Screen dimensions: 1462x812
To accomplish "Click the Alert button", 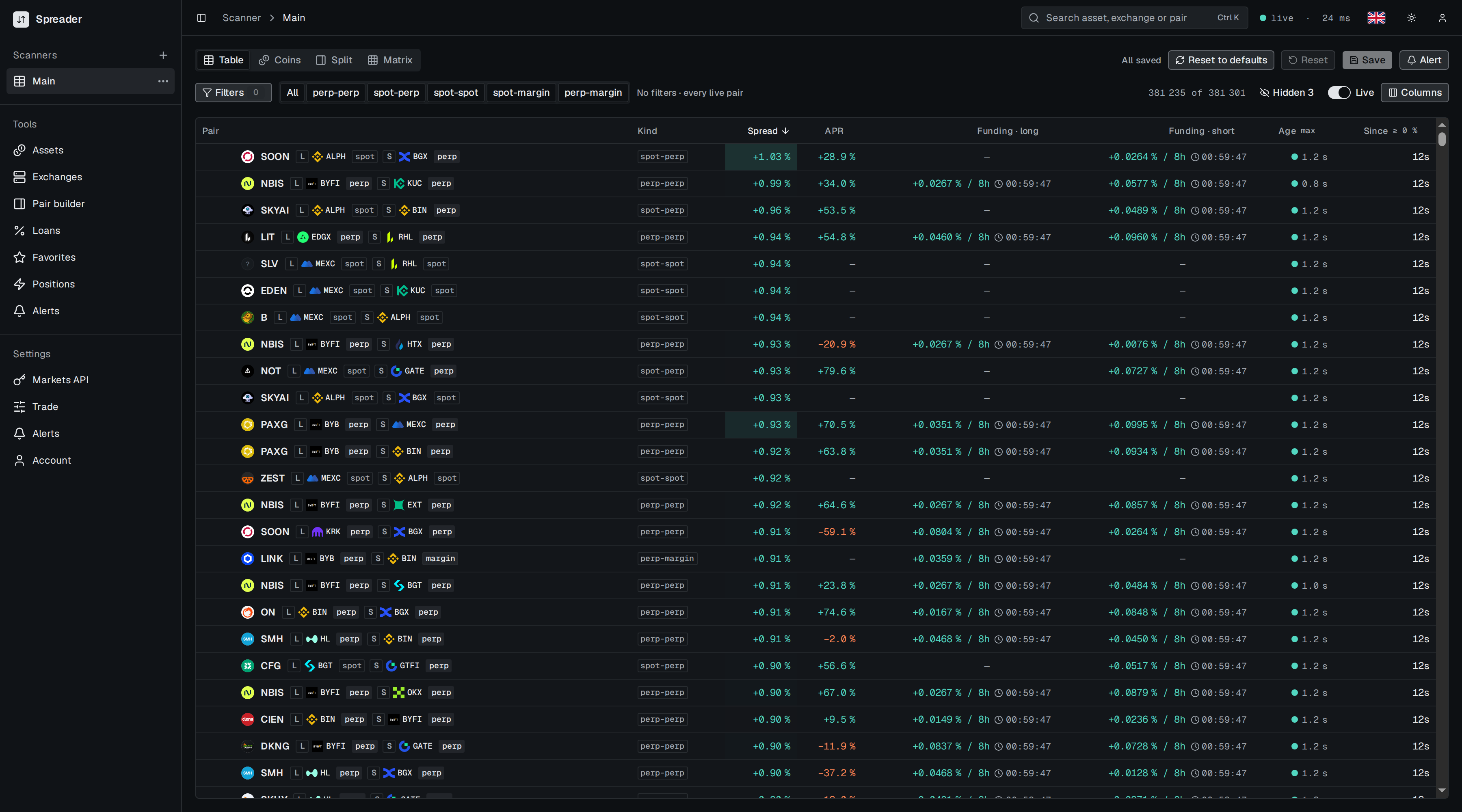I will coord(1424,60).
